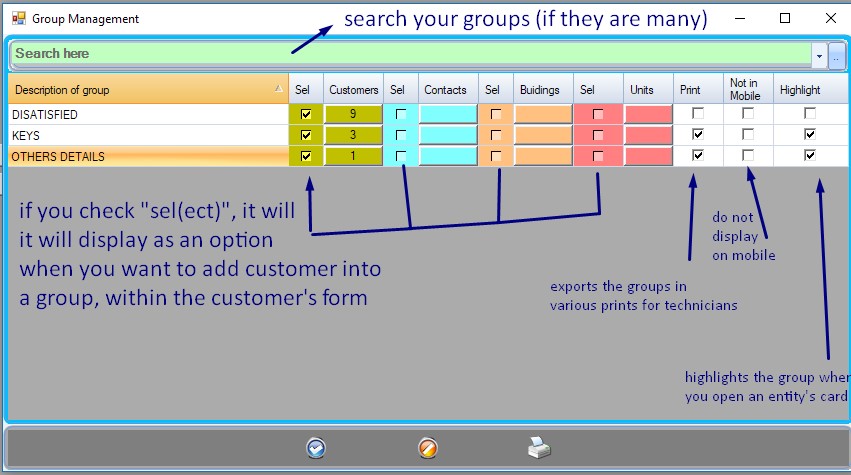The width and height of the screenshot is (851, 475).
Task: Click the orange edit pencil icon
Action: (x=428, y=448)
